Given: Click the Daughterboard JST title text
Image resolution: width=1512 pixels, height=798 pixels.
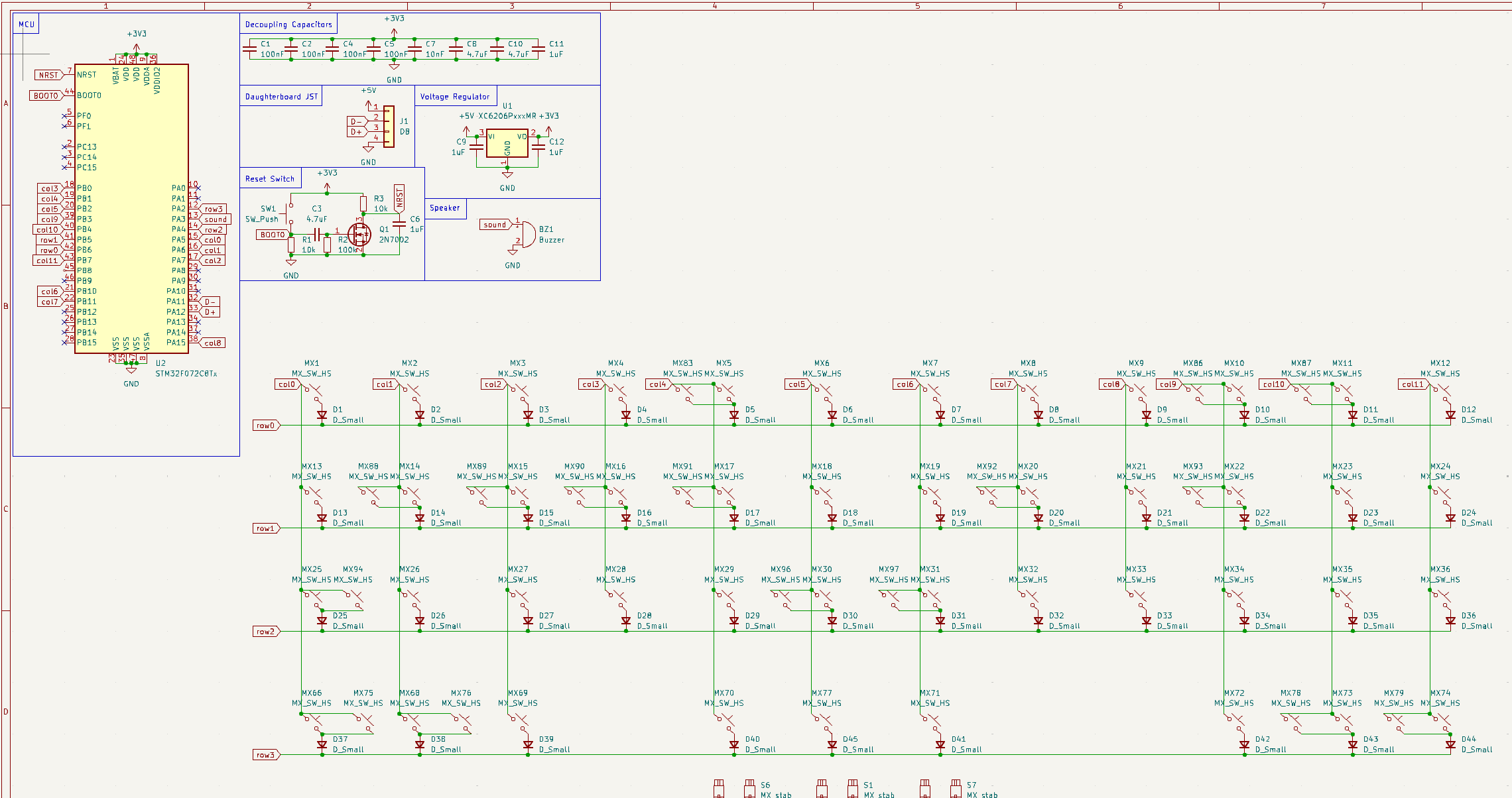Looking at the screenshot, I should pyautogui.click(x=281, y=97).
